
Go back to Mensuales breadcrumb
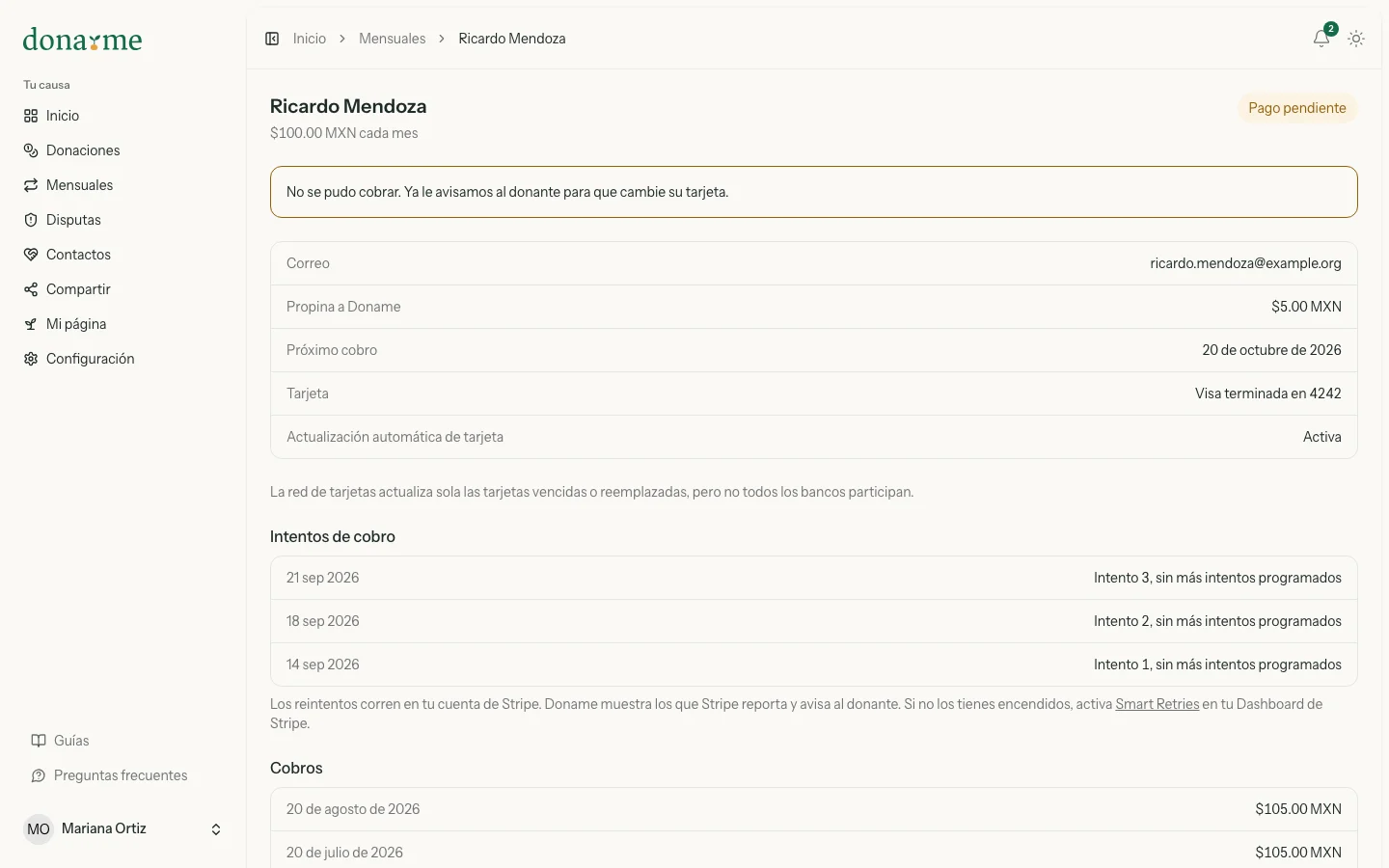392,39
